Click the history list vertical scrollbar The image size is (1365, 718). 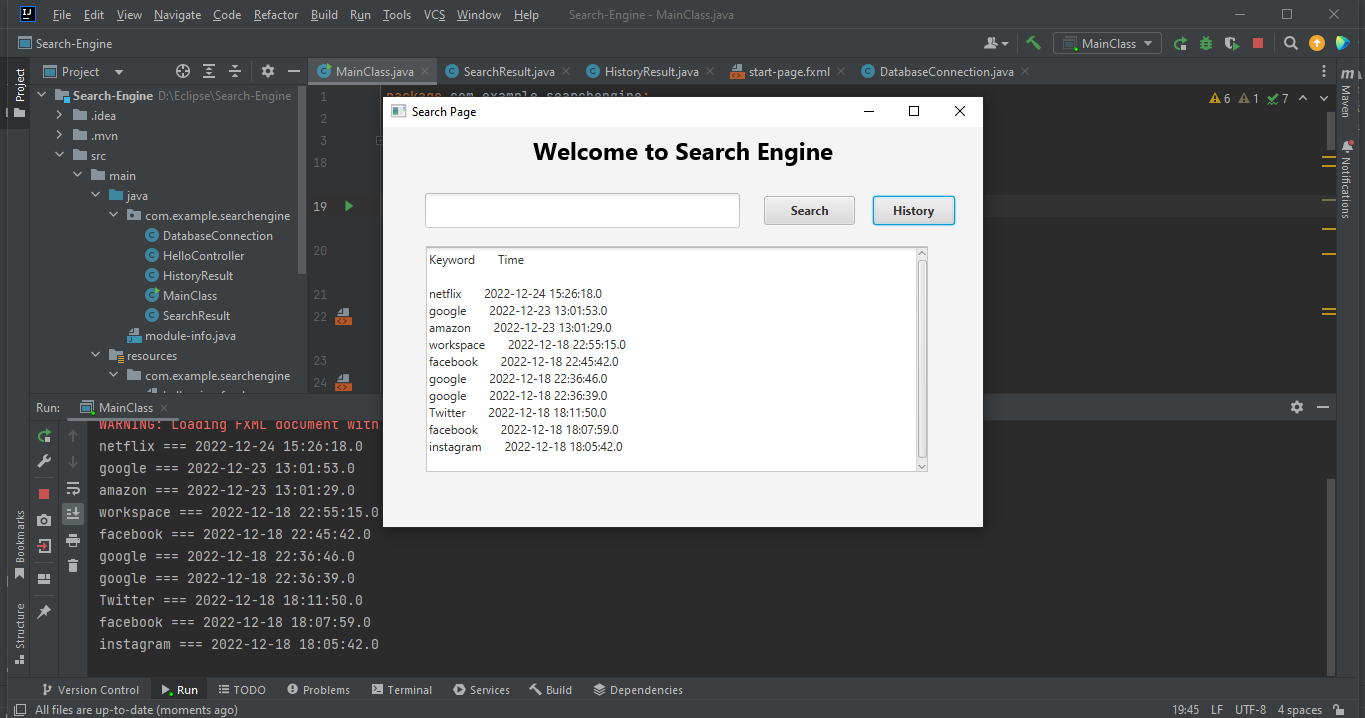[922, 359]
